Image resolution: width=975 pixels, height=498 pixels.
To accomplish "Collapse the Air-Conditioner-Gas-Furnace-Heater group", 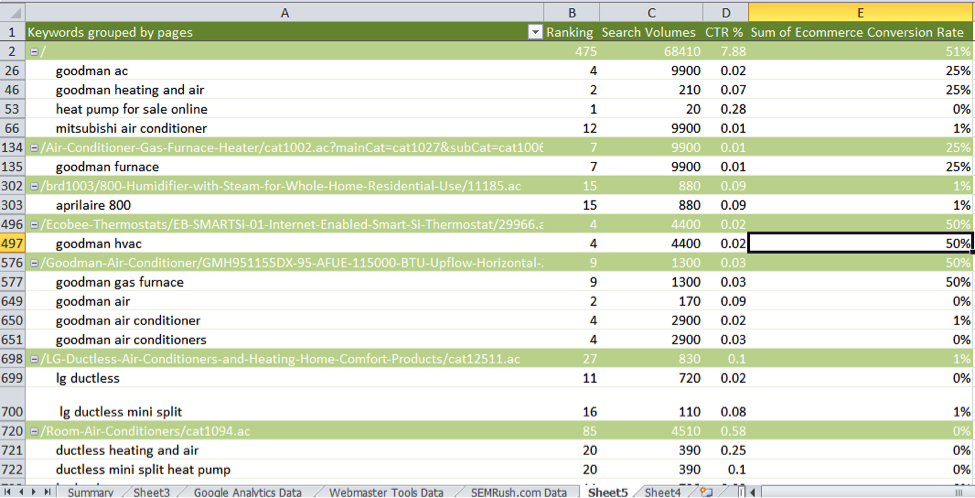I will pyautogui.click(x=34, y=148).
